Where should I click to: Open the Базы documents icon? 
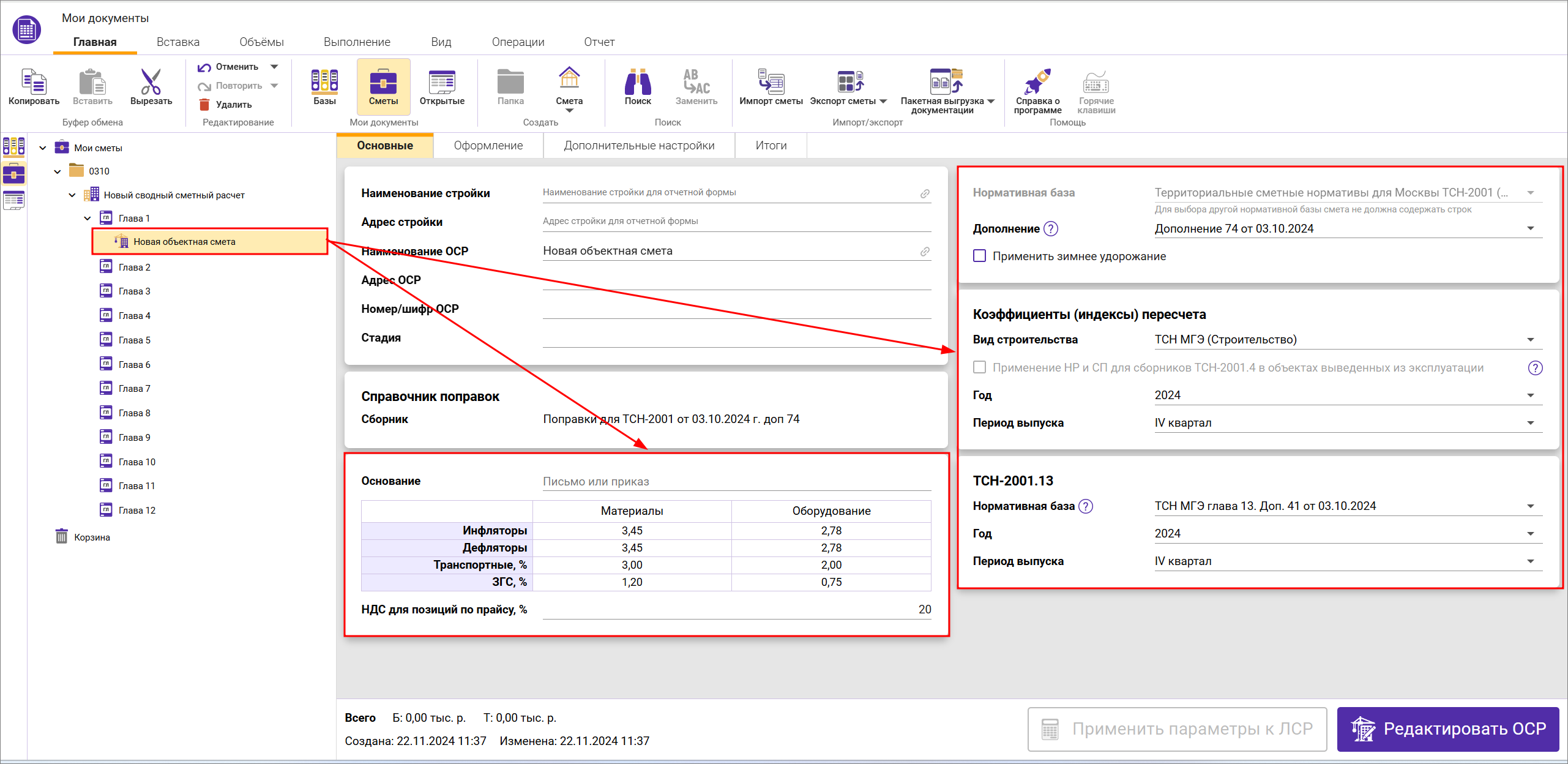pos(324,81)
